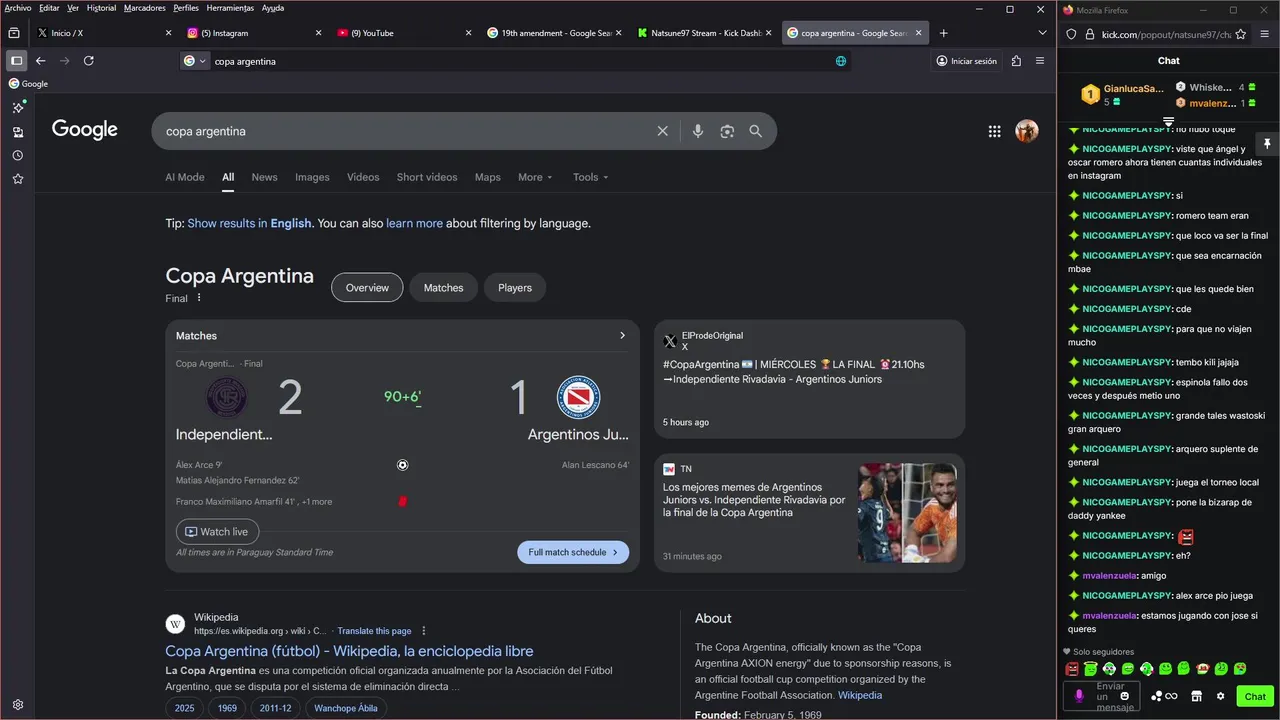Click the Matches chip button
Image resolution: width=1280 pixels, height=720 pixels.
coord(443,288)
